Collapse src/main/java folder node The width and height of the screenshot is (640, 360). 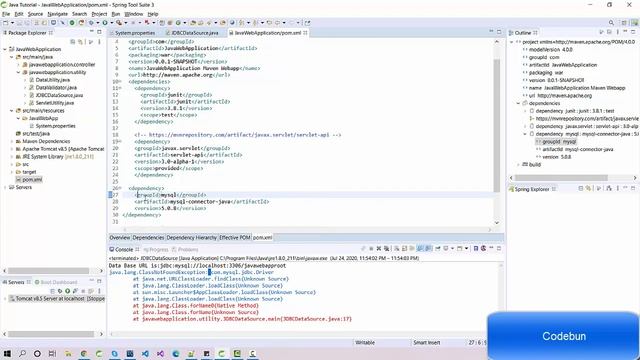12,57
